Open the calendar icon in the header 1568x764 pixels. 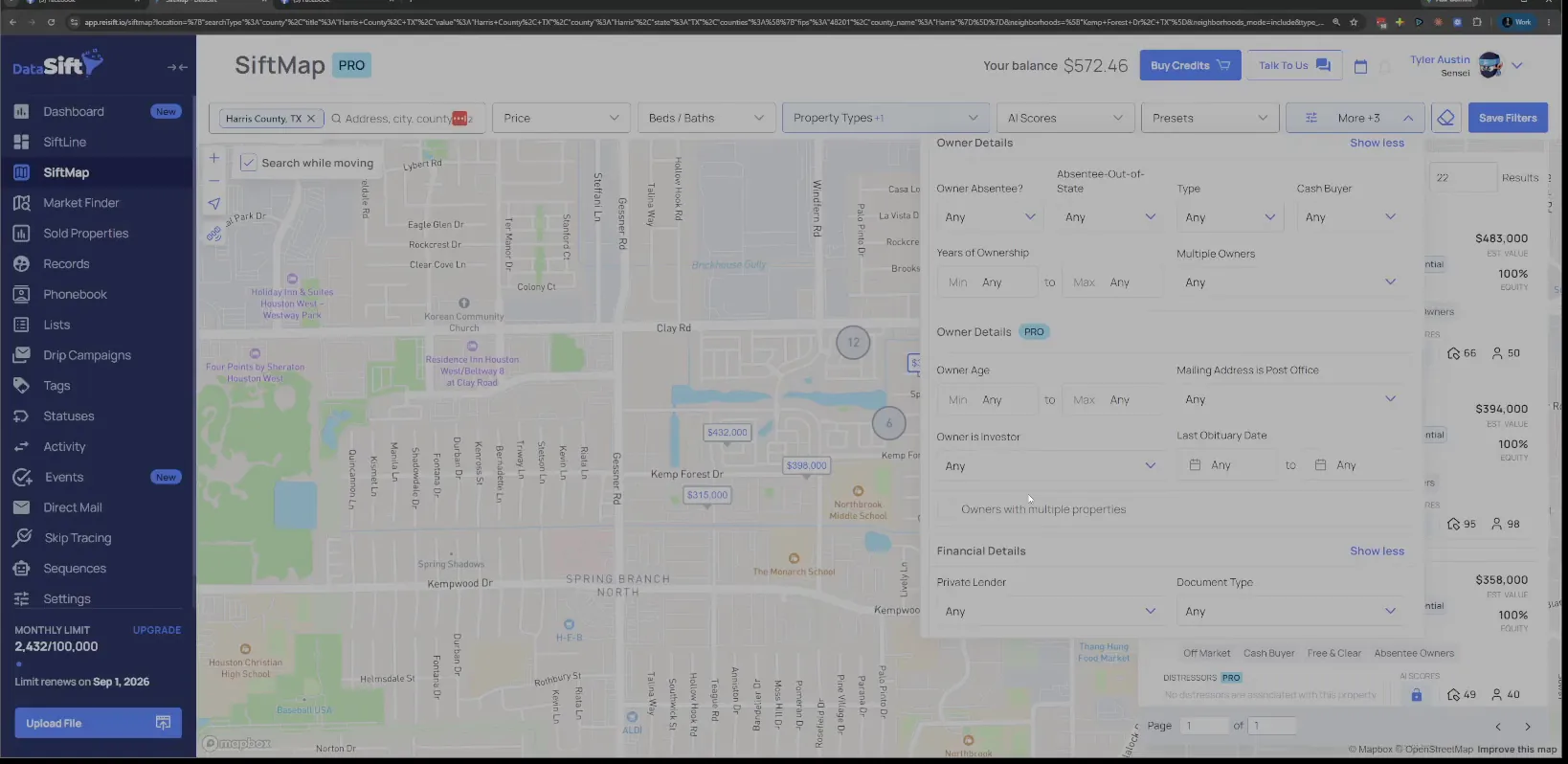click(x=1360, y=66)
